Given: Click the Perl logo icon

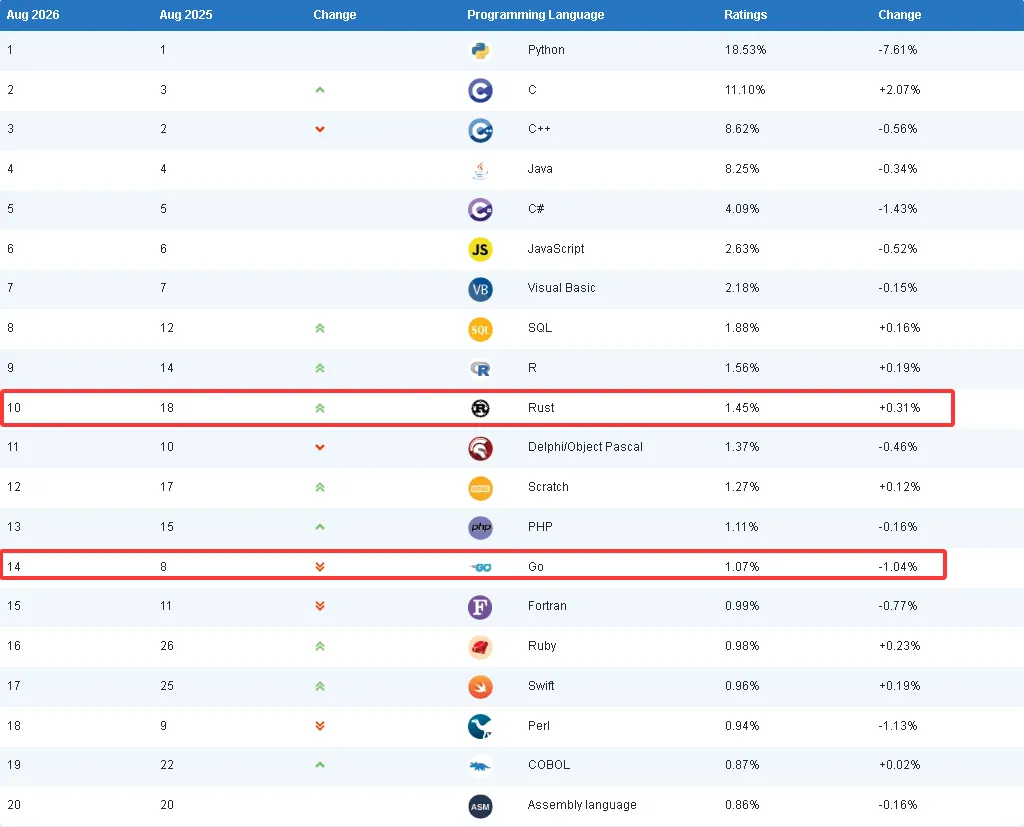Looking at the screenshot, I should click(x=480, y=726).
